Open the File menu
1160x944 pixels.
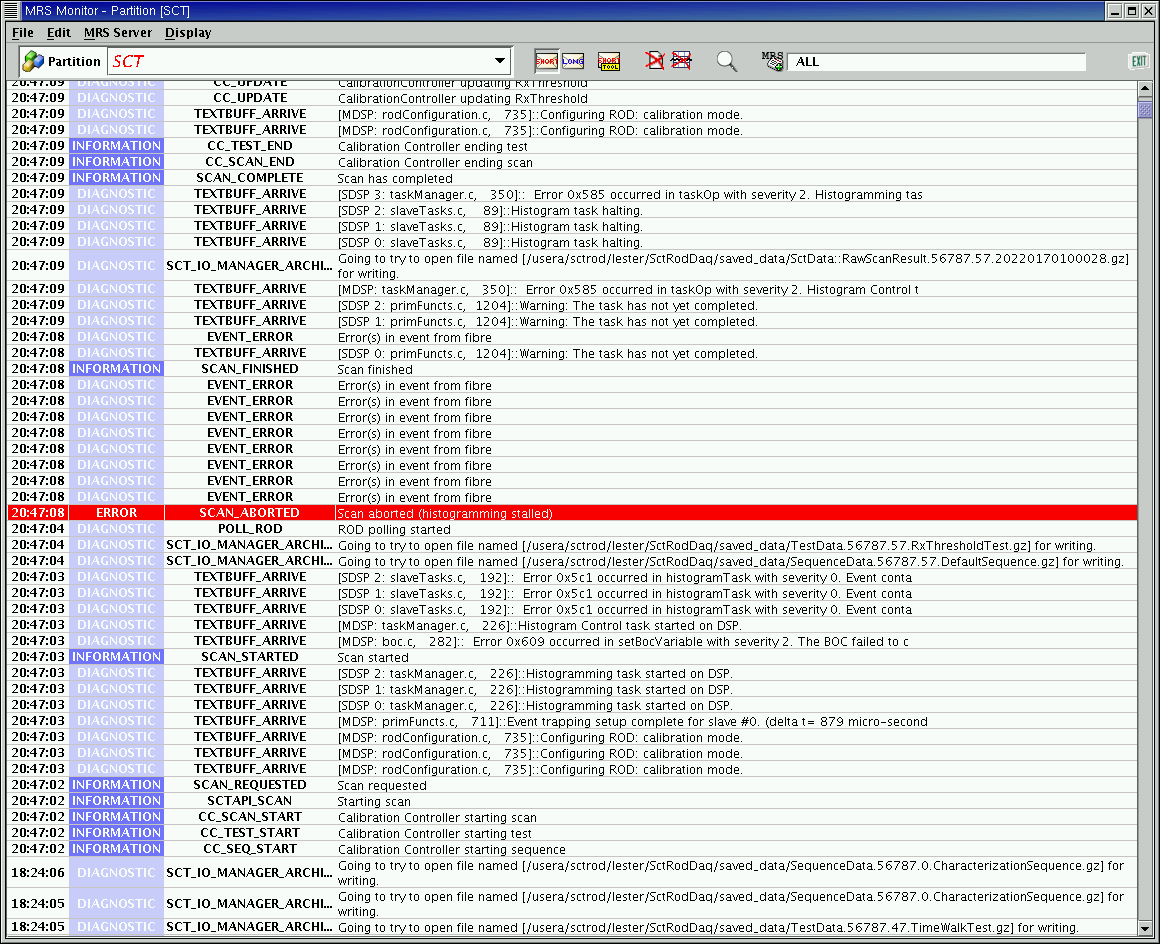point(22,33)
